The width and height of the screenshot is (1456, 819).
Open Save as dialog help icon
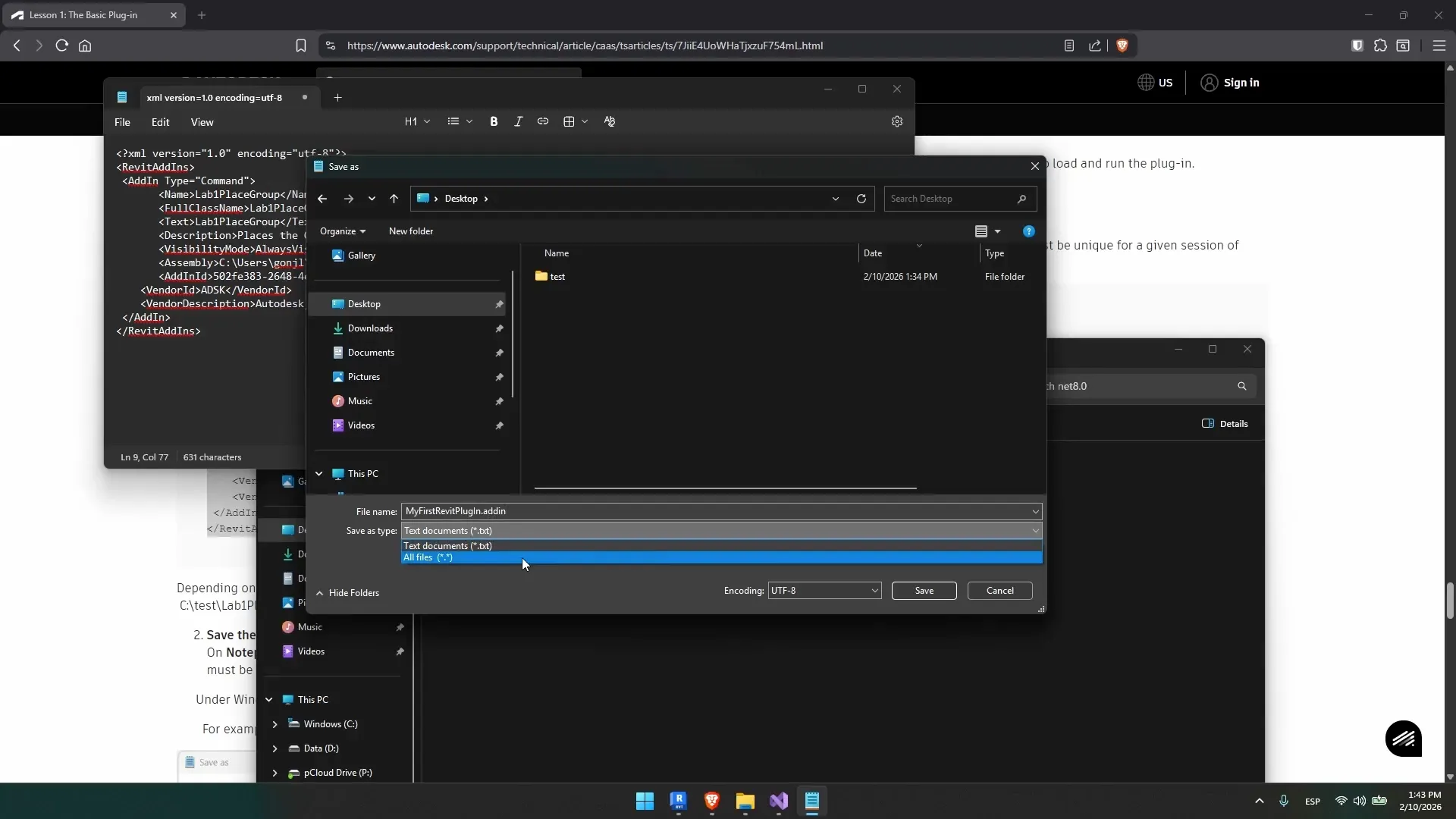pos(1029,231)
